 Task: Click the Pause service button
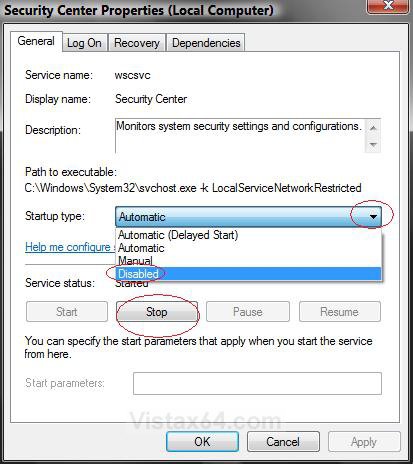tap(248, 312)
